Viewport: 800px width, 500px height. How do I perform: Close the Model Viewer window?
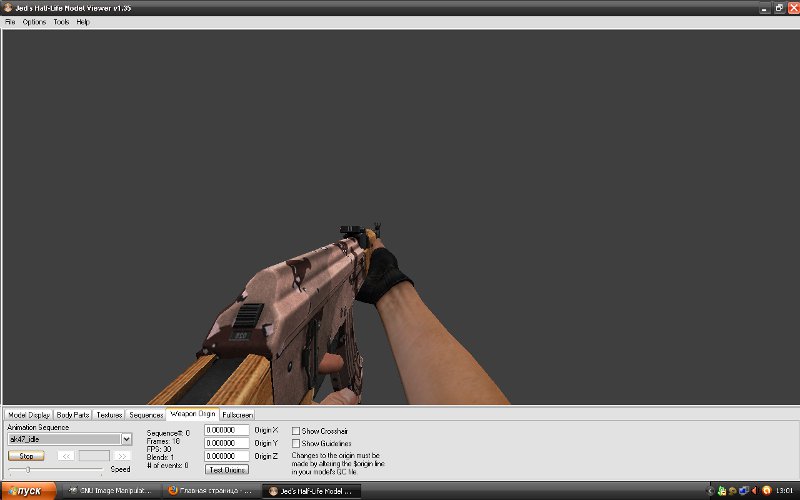793,8
